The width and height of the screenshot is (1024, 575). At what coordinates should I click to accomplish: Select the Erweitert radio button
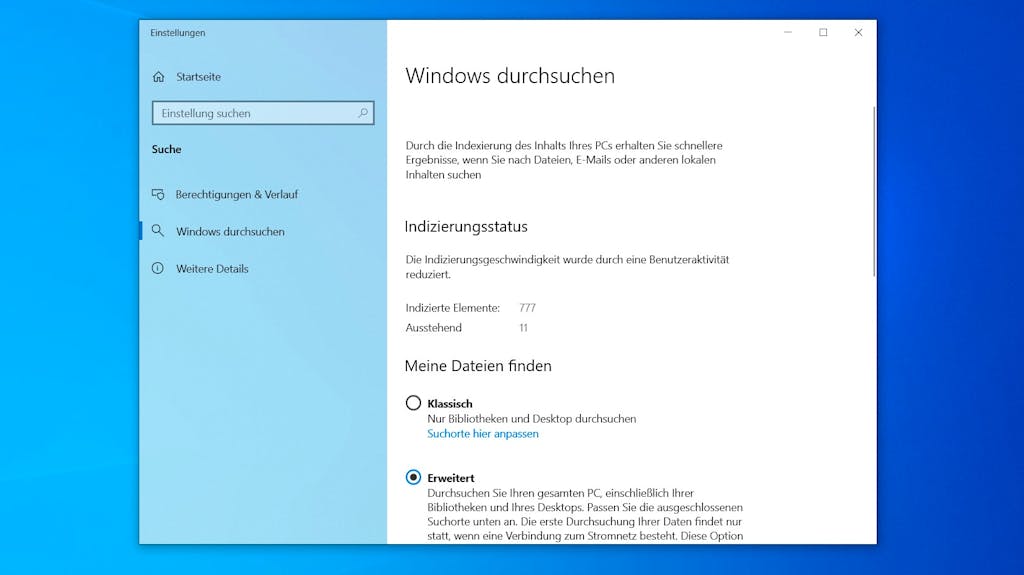pyautogui.click(x=413, y=477)
